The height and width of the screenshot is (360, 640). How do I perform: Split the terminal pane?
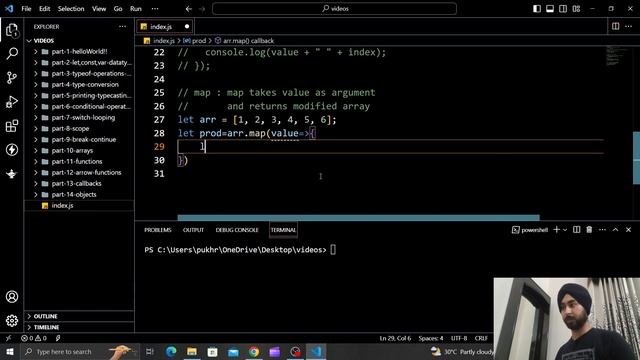576,230
